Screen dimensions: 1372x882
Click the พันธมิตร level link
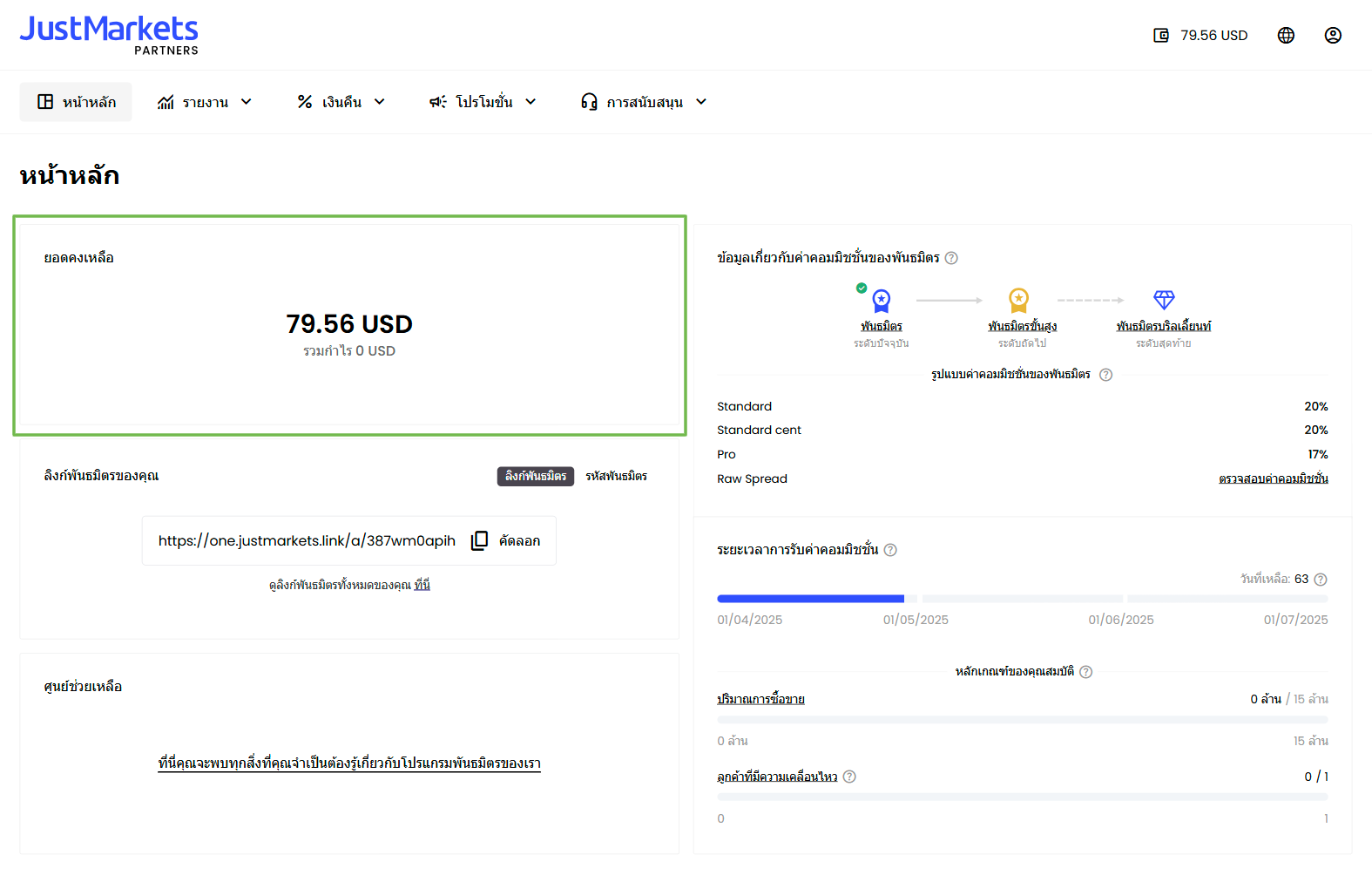pos(882,326)
